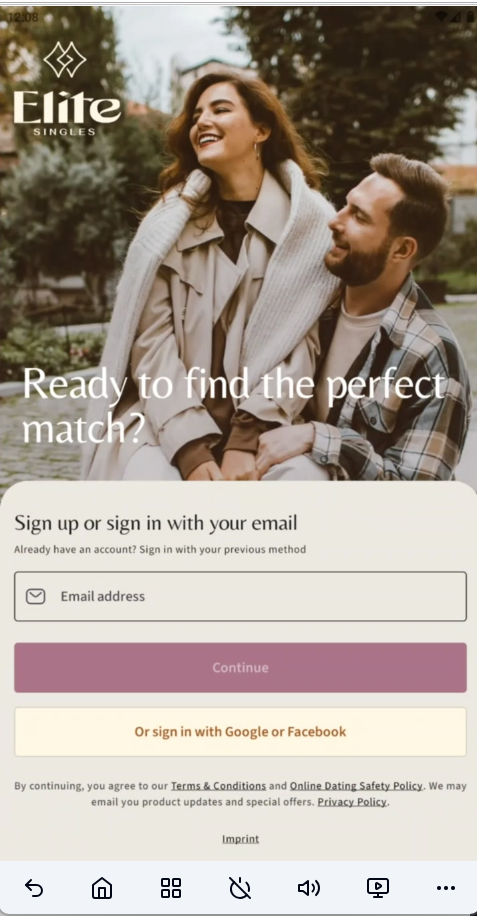This screenshot has width=477, height=916.
Task: Click the diamond emblem above Elite logo
Action: (65, 60)
